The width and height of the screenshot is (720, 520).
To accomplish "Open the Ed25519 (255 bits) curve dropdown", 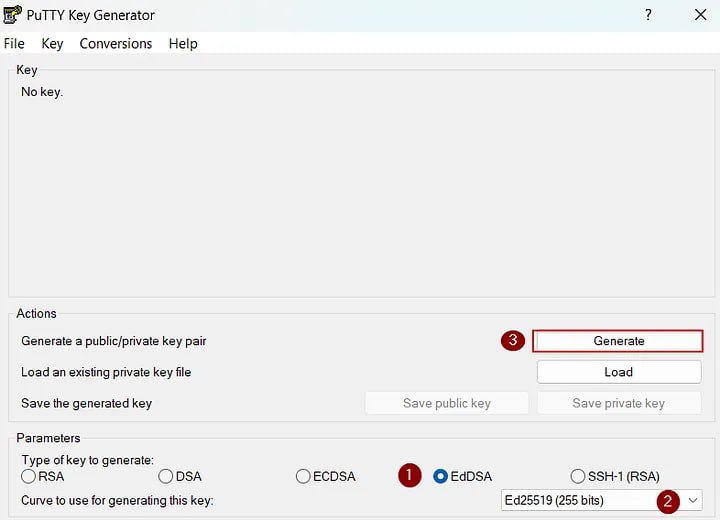I will click(x=602, y=500).
